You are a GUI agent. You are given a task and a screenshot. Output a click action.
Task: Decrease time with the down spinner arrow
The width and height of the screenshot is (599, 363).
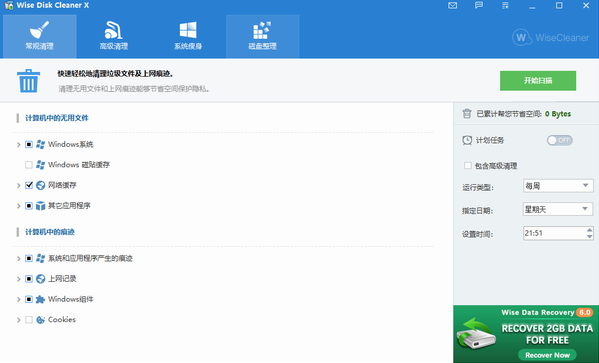(589, 237)
